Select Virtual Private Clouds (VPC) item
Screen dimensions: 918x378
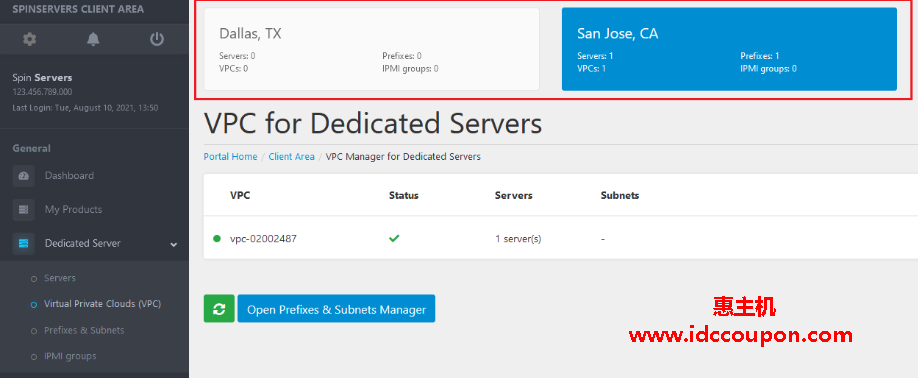(102, 304)
